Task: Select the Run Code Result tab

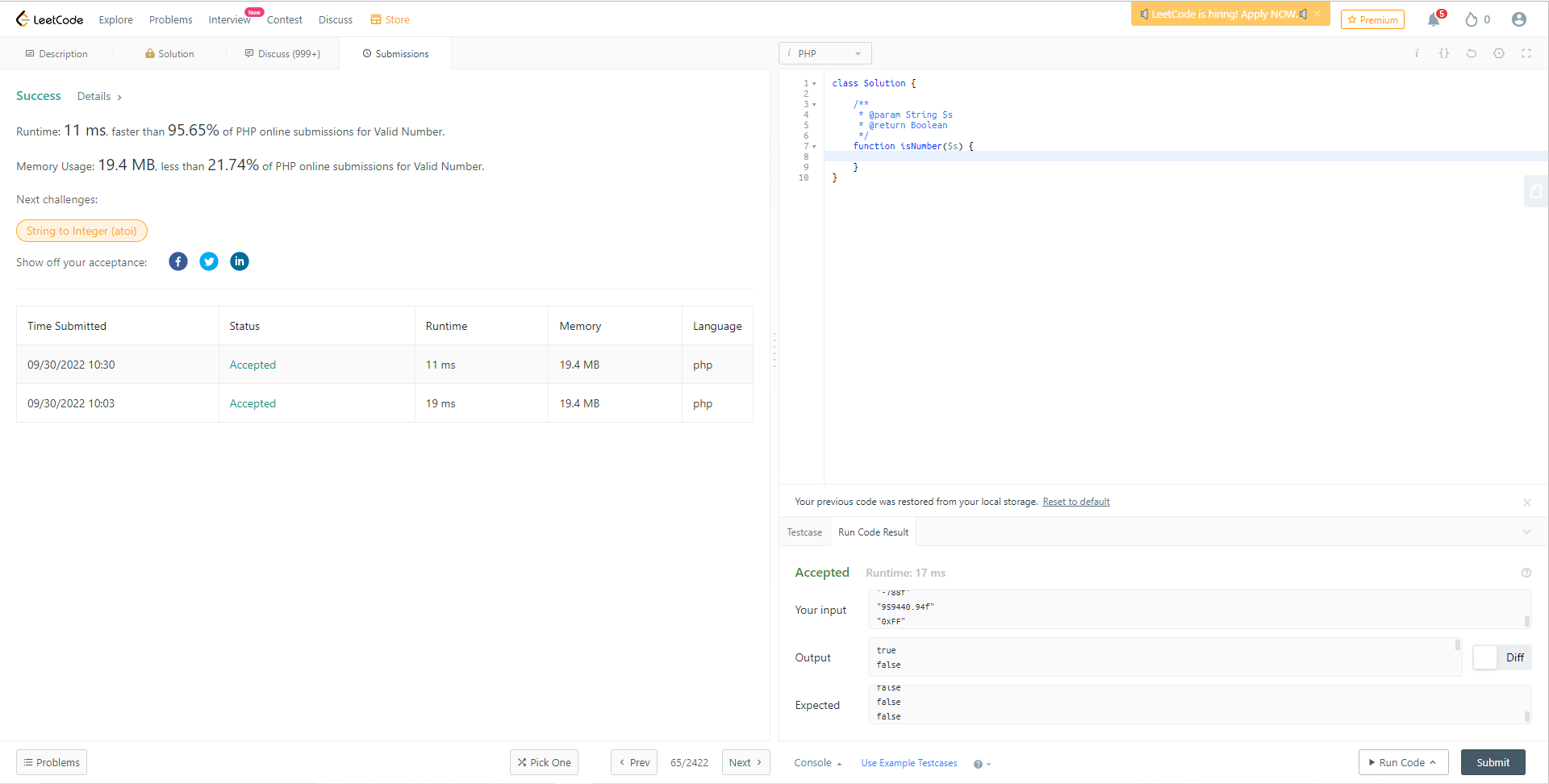Action: (873, 532)
